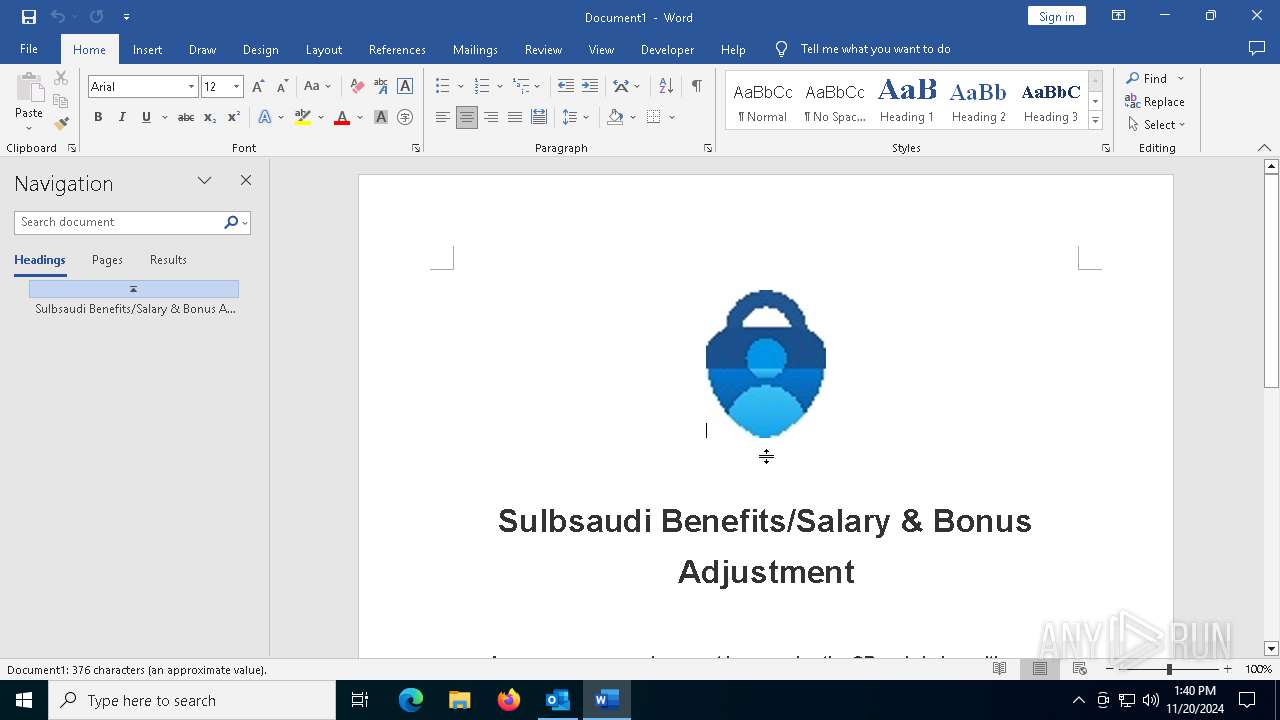Clear all formatting
Image resolution: width=1280 pixels, height=720 pixels.
[357, 87]
